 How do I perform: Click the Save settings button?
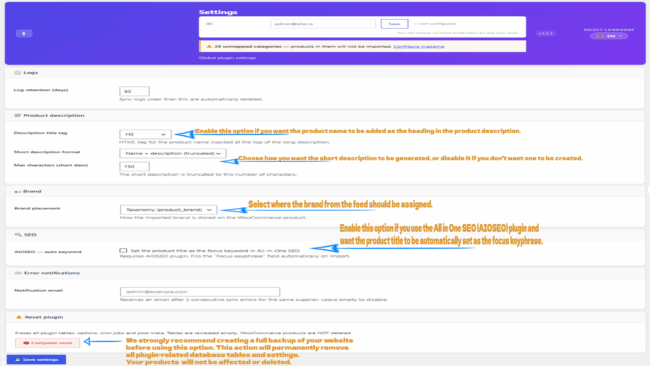point(36,359)
